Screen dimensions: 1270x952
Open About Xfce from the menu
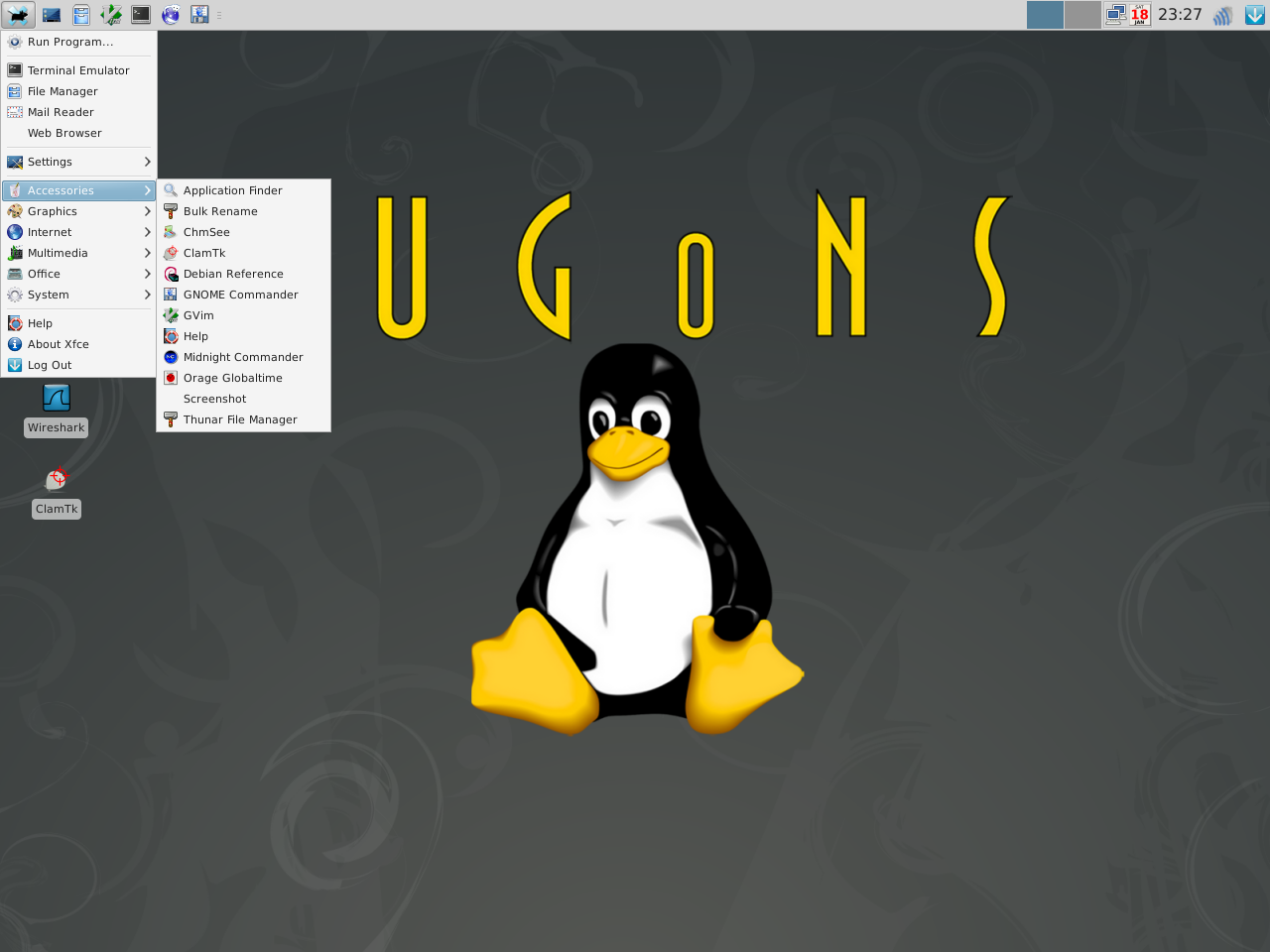click(78, 344)
